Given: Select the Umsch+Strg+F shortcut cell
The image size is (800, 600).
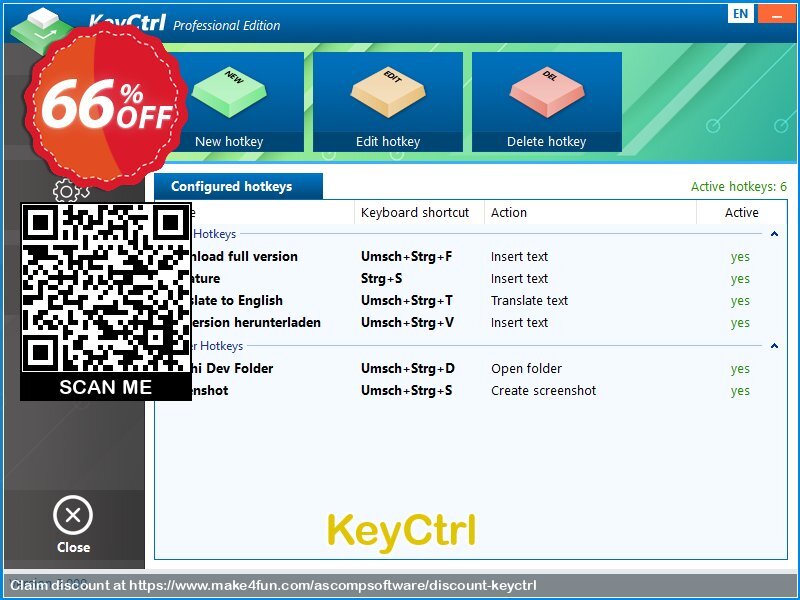Looking at the screenshot, I should (x=406, y=257).
